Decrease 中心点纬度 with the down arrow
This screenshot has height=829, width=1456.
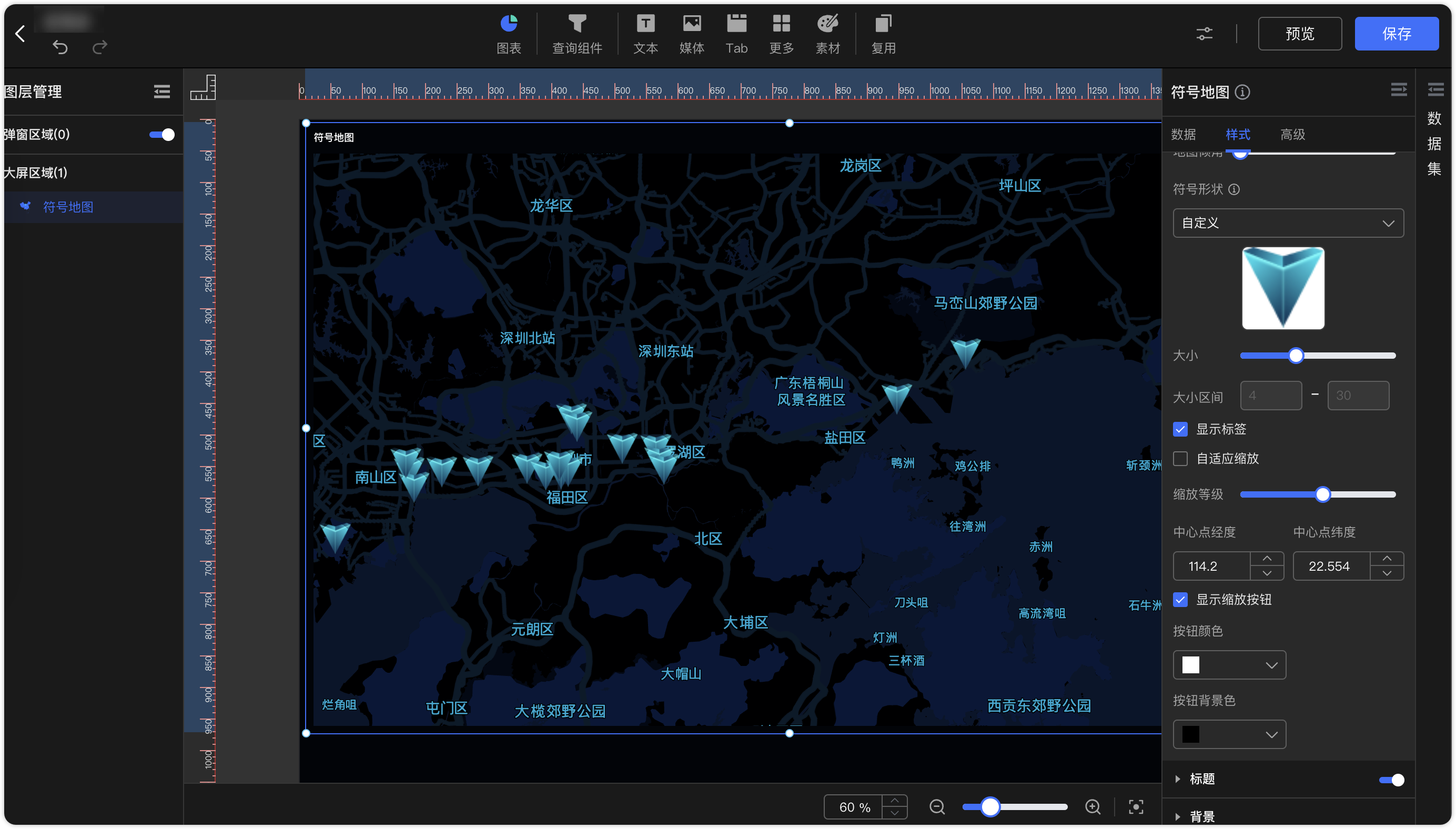click(1387, 573)
